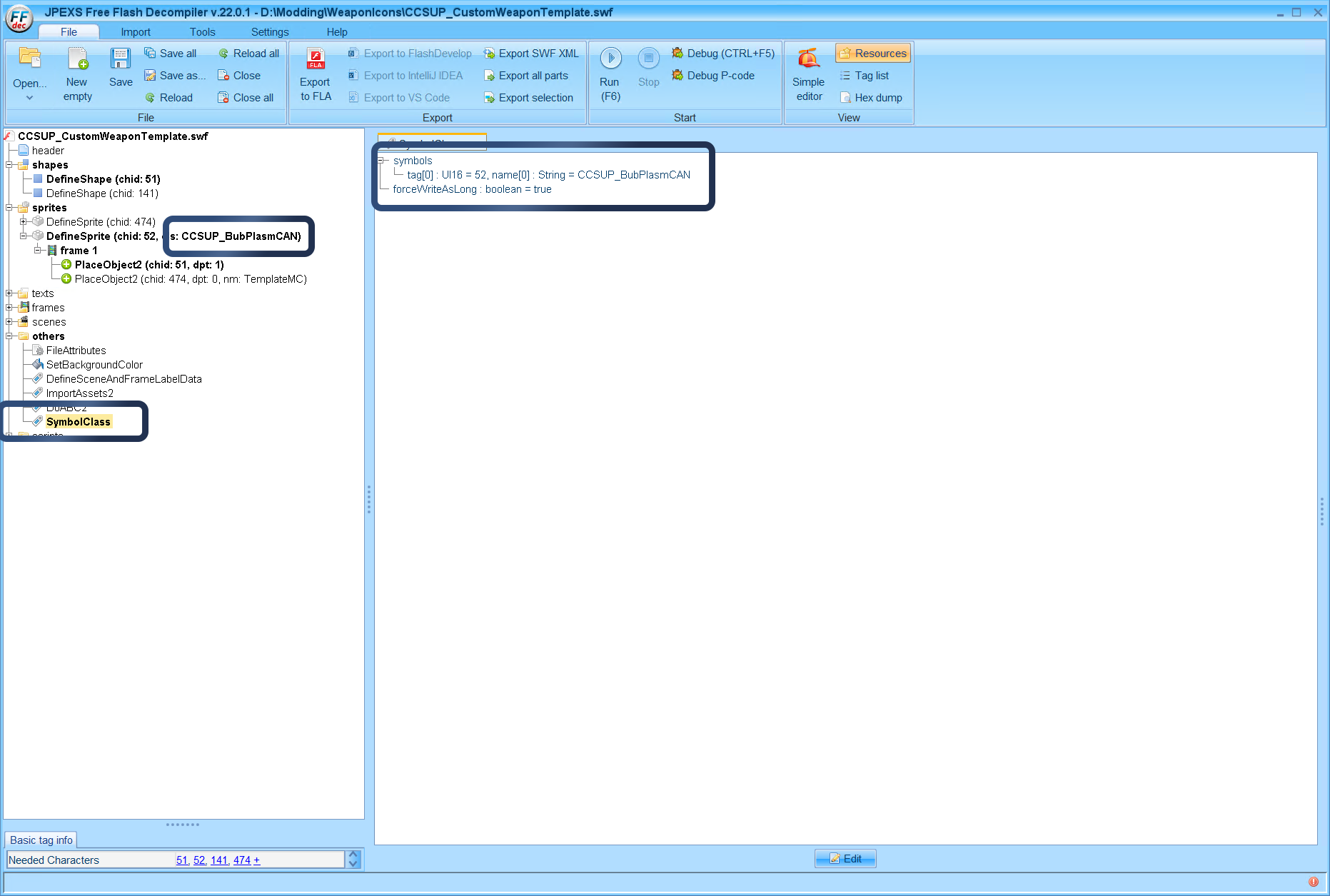
Task: Start debugging with Debug (CTRL+F5)
Action: [x=722, y=53]
